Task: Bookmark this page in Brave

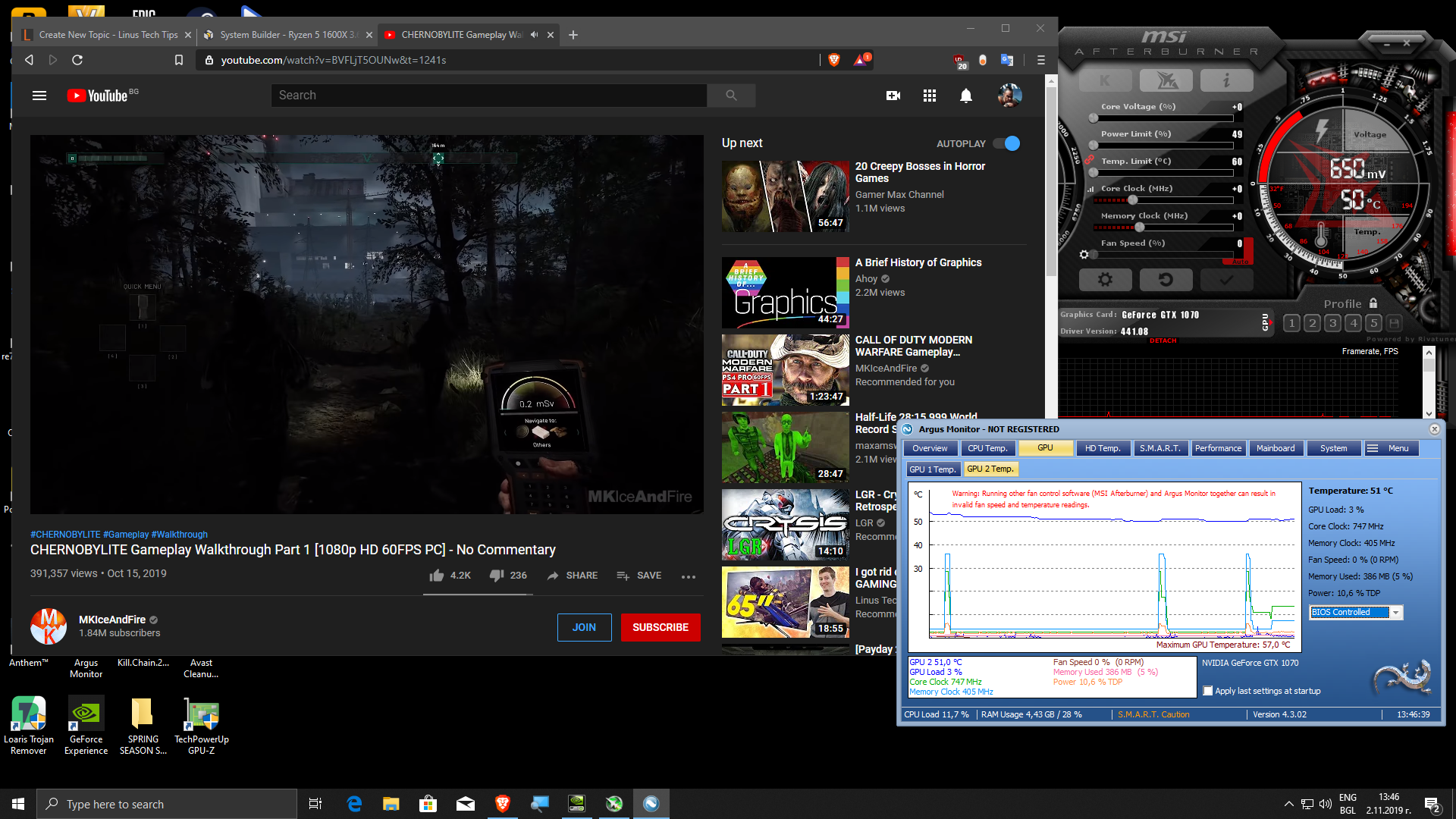Action: 179,60
